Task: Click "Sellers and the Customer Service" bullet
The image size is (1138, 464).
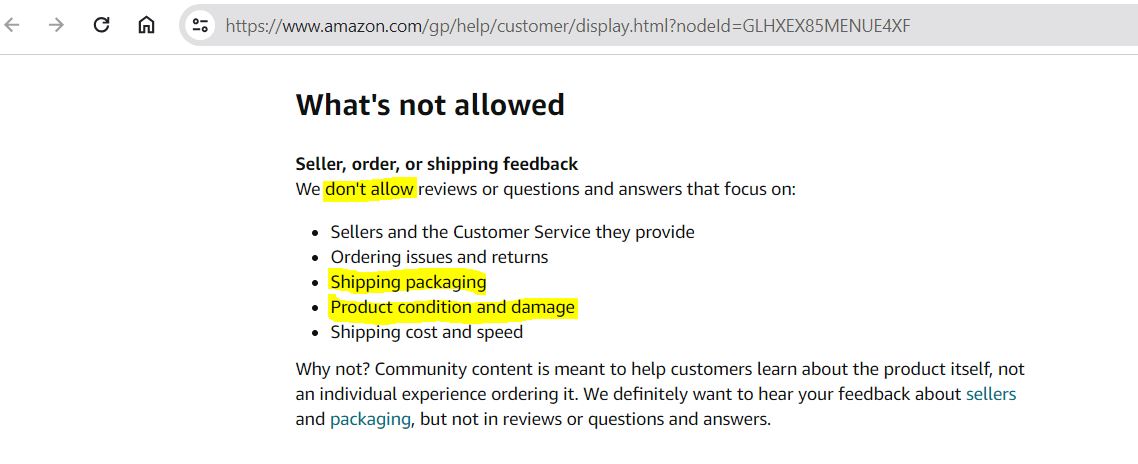Action: tap(512, 232)
